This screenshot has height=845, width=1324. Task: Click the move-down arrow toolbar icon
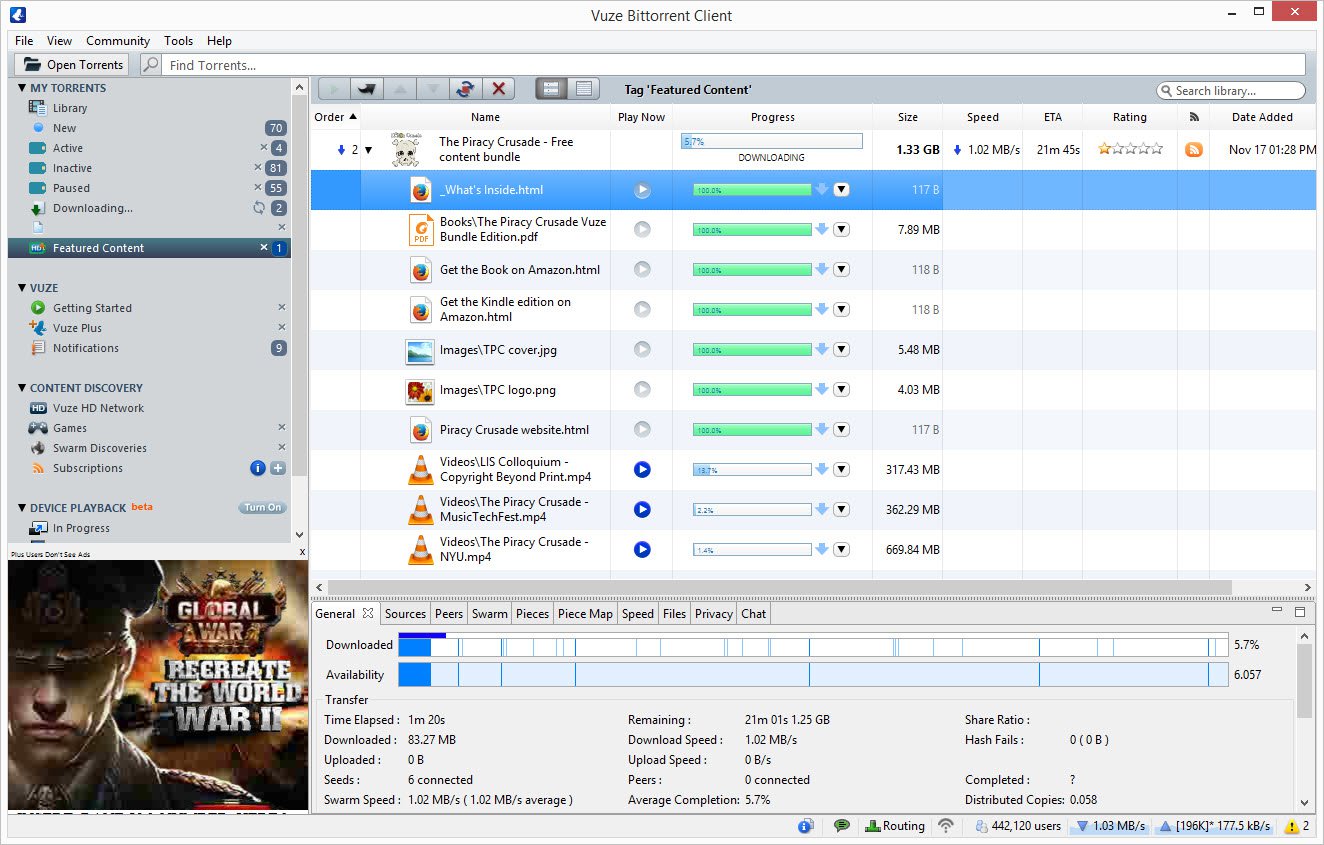(x=433, y=89)
